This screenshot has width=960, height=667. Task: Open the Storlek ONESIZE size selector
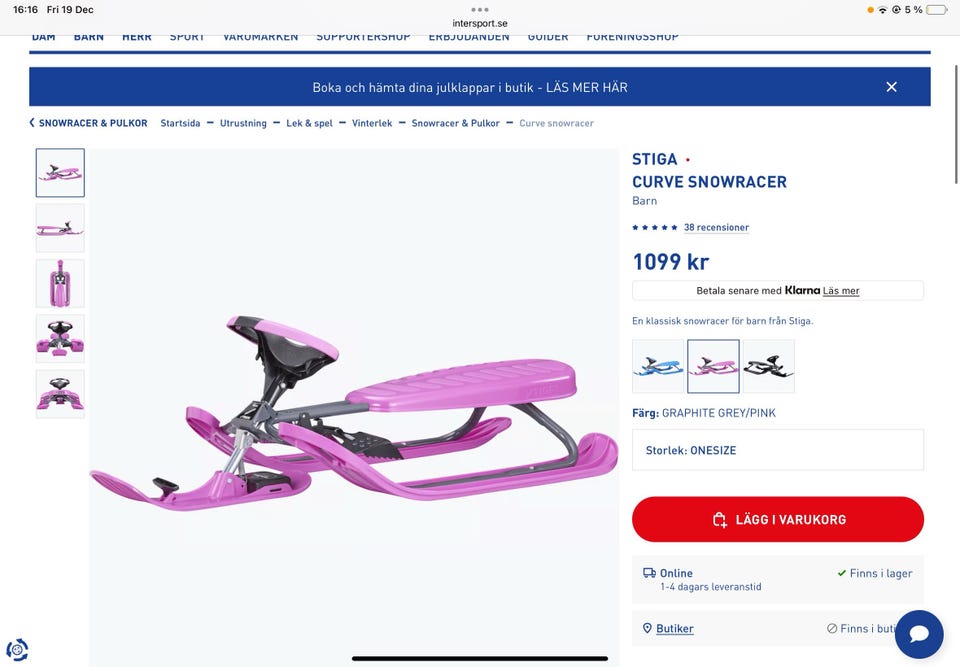[778, 450]
